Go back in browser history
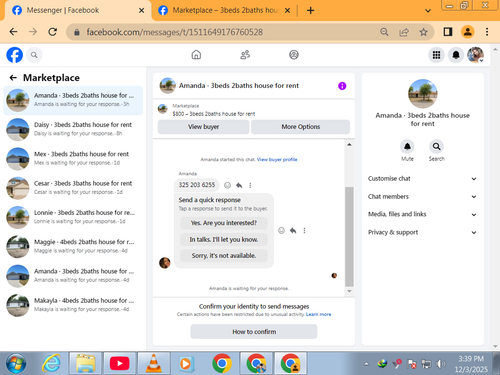Image resolution: width=500 pixels, height=375 pixels. (13, 32)
